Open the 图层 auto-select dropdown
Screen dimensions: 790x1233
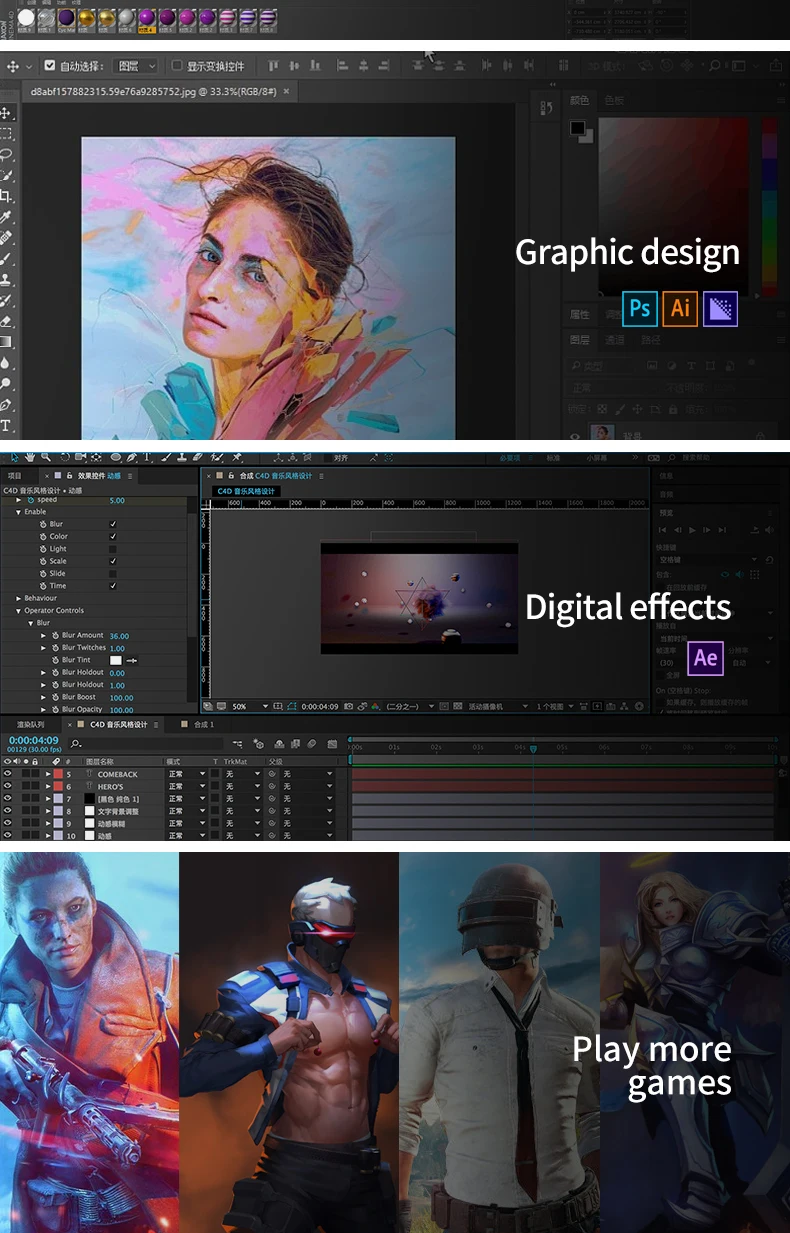point(137,66)
